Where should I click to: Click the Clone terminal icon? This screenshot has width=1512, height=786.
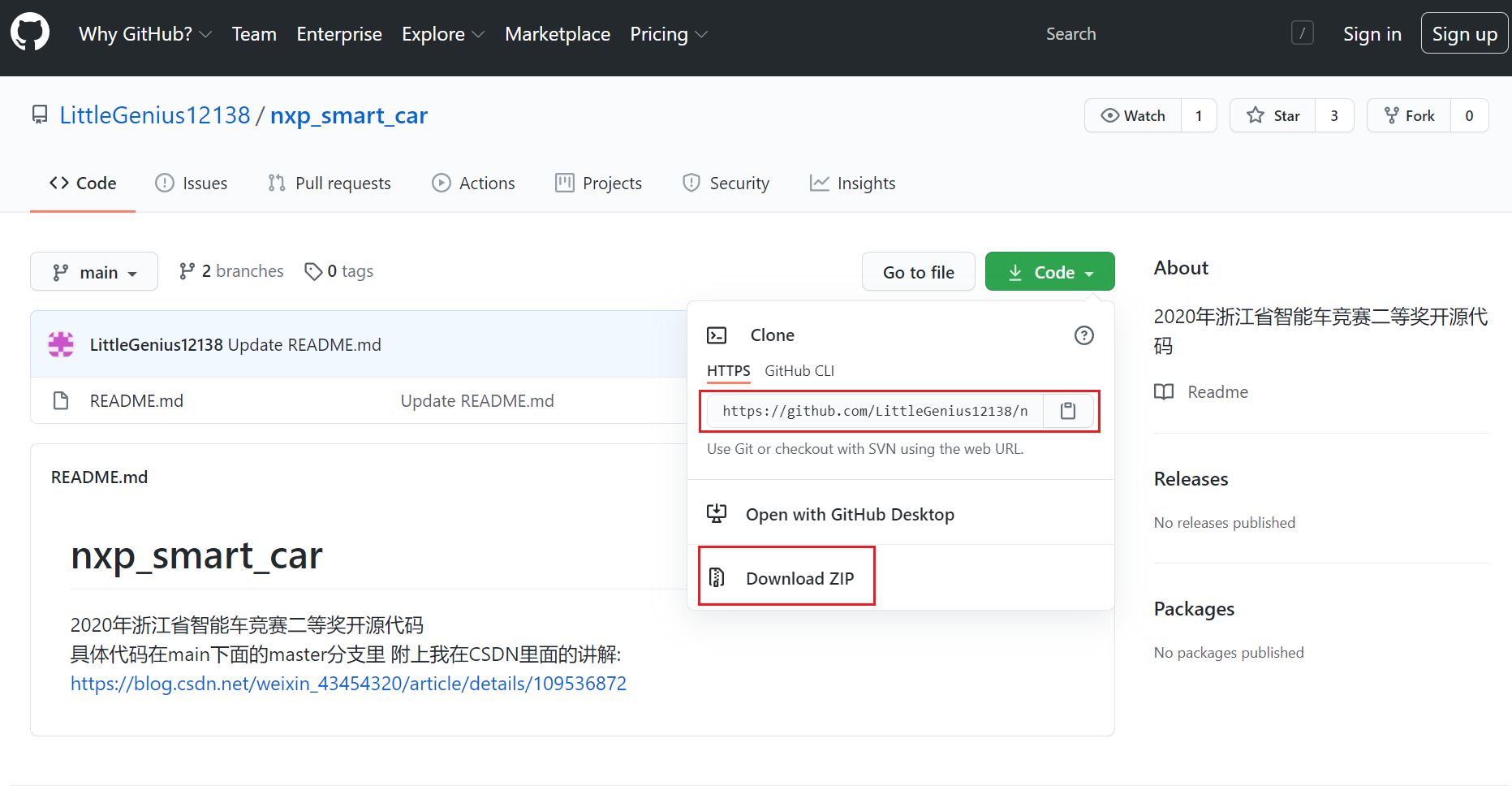(717, 335)
